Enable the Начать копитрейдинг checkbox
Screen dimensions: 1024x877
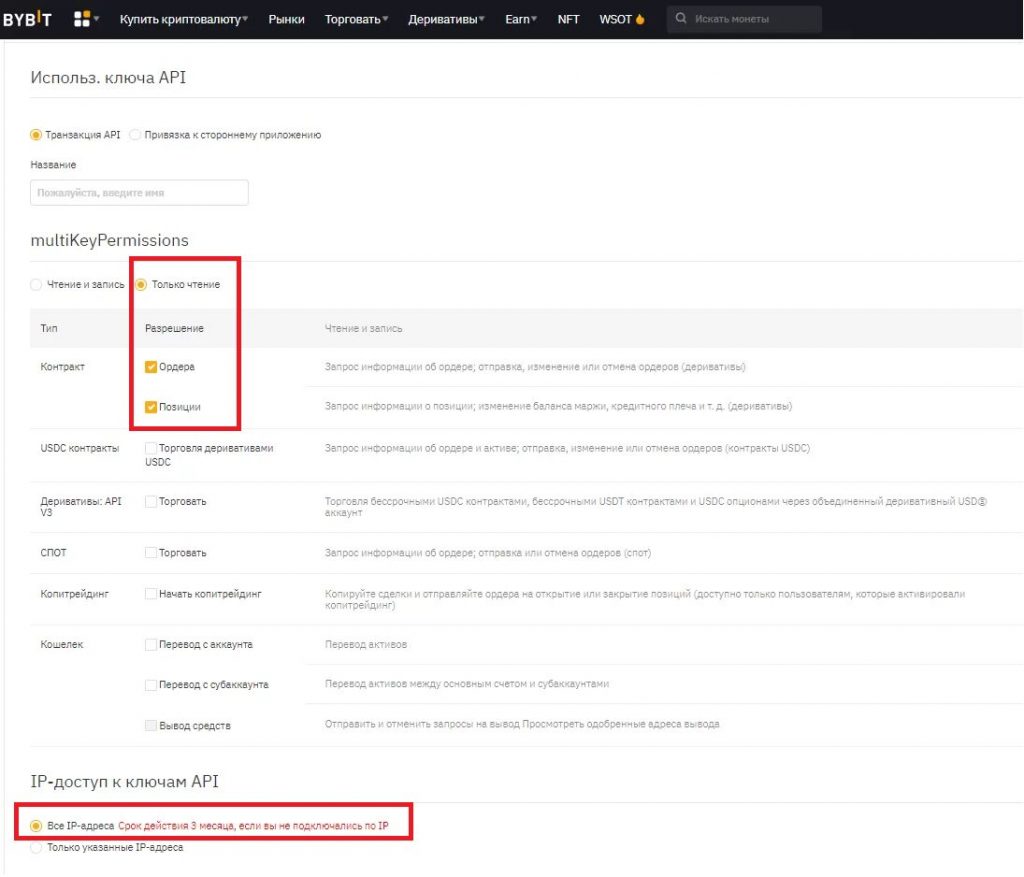pyautogui.click(x=151, y=594)
